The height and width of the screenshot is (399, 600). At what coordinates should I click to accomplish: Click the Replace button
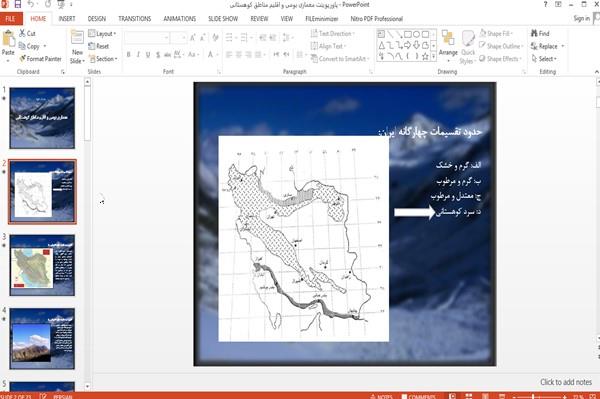pos(548,46)
